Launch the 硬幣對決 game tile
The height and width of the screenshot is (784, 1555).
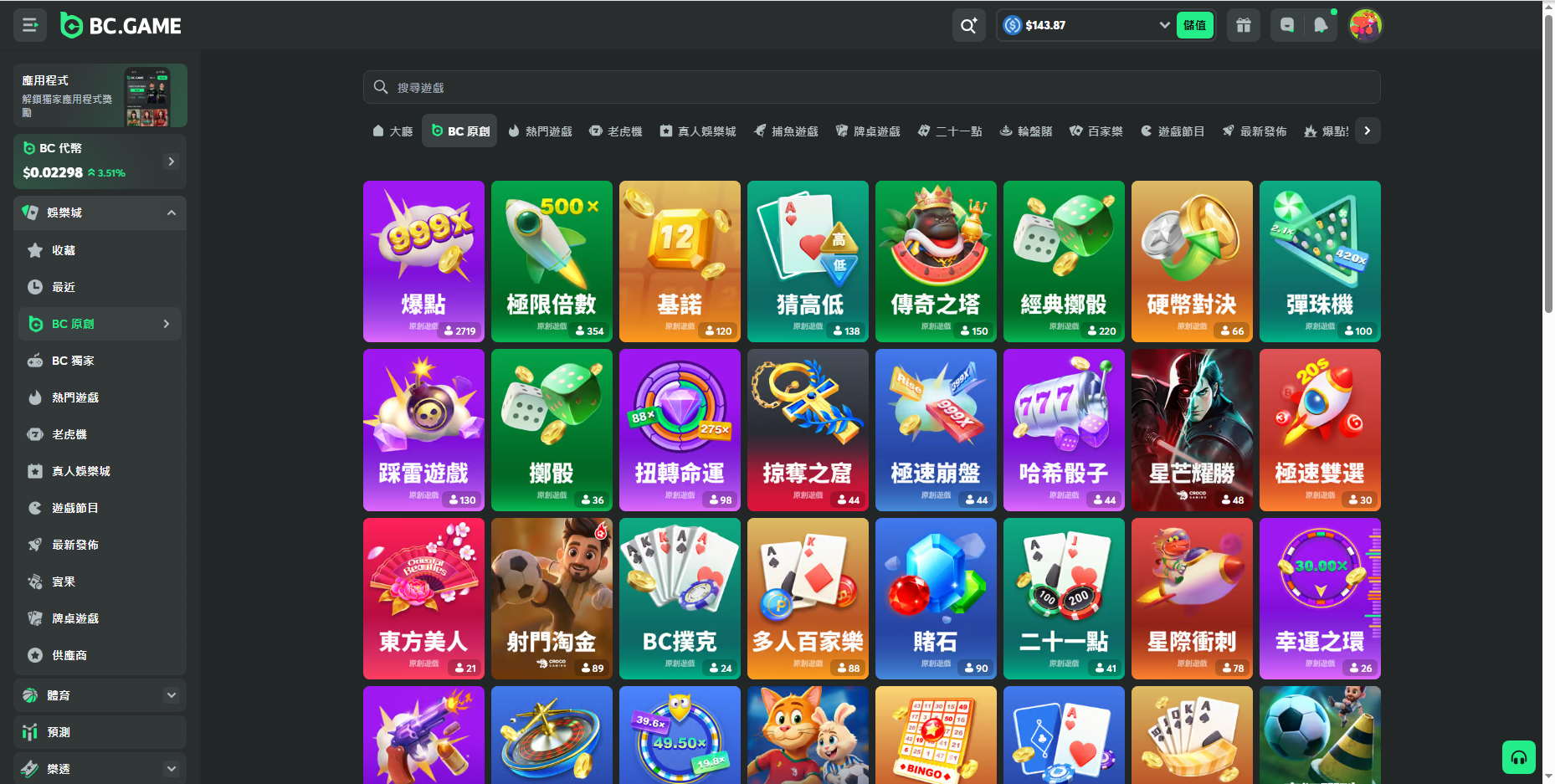[x=1192, y=261]
